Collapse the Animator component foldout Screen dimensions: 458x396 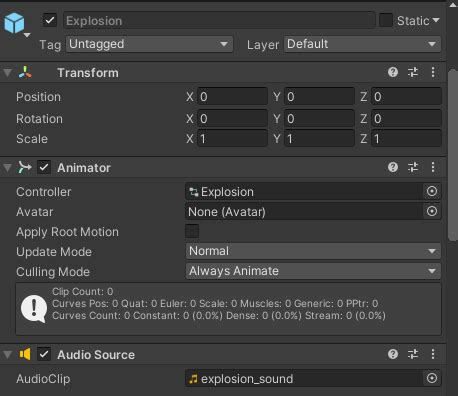coord(7,168)
